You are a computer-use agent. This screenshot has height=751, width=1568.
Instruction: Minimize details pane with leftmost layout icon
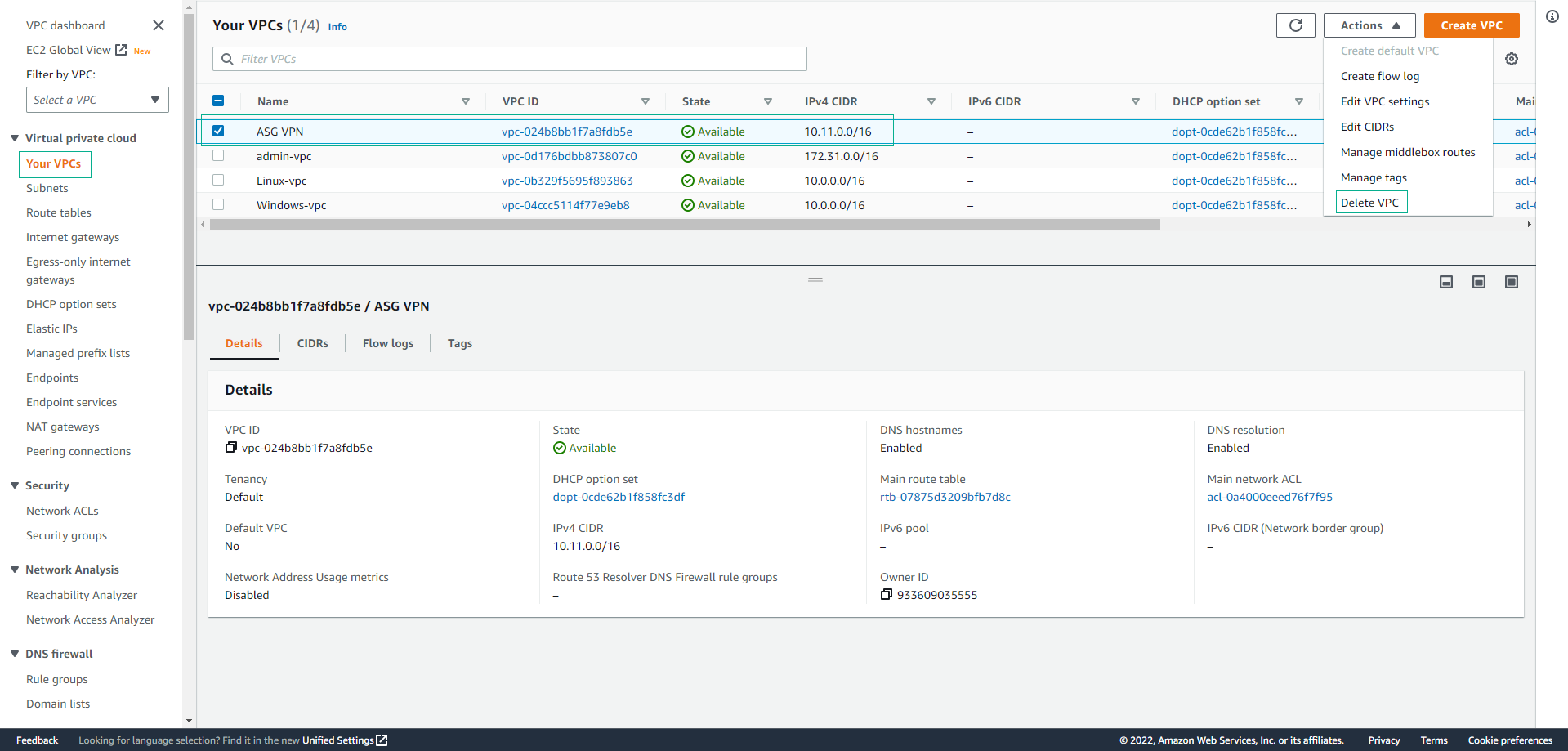tap(1446, 282)
